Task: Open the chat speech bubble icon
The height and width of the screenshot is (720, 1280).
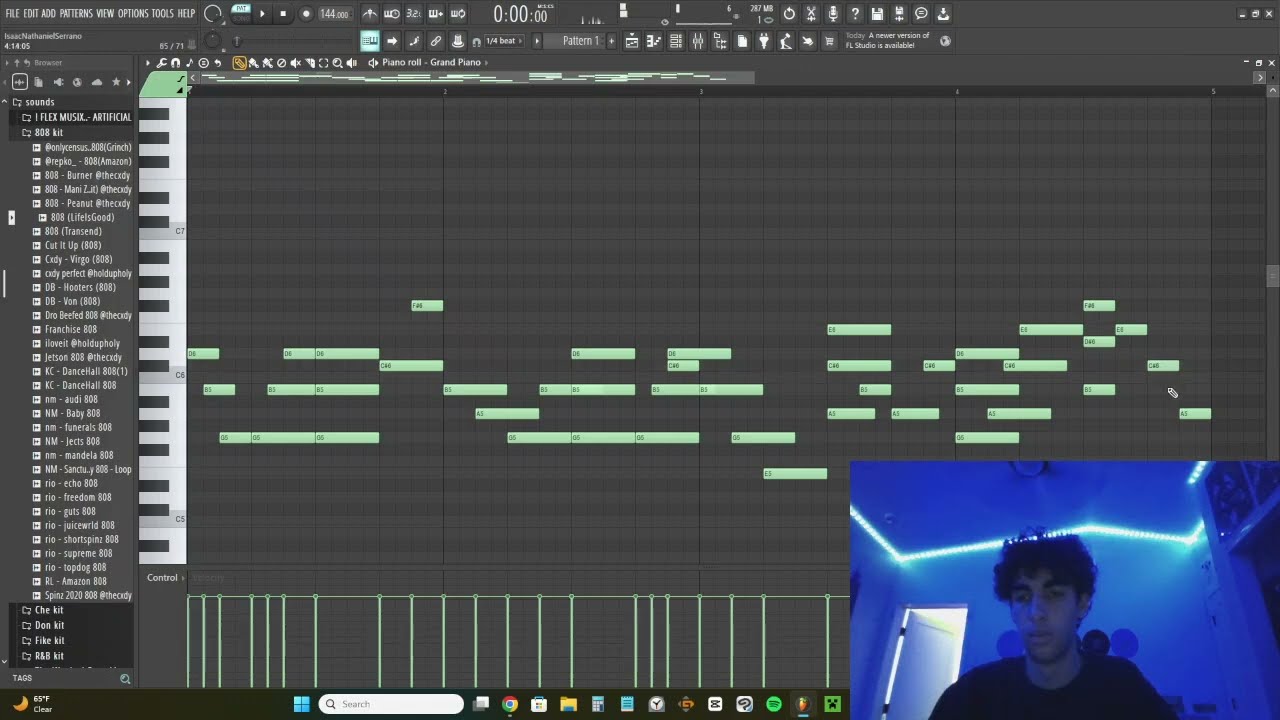Action: click(921, 14)
